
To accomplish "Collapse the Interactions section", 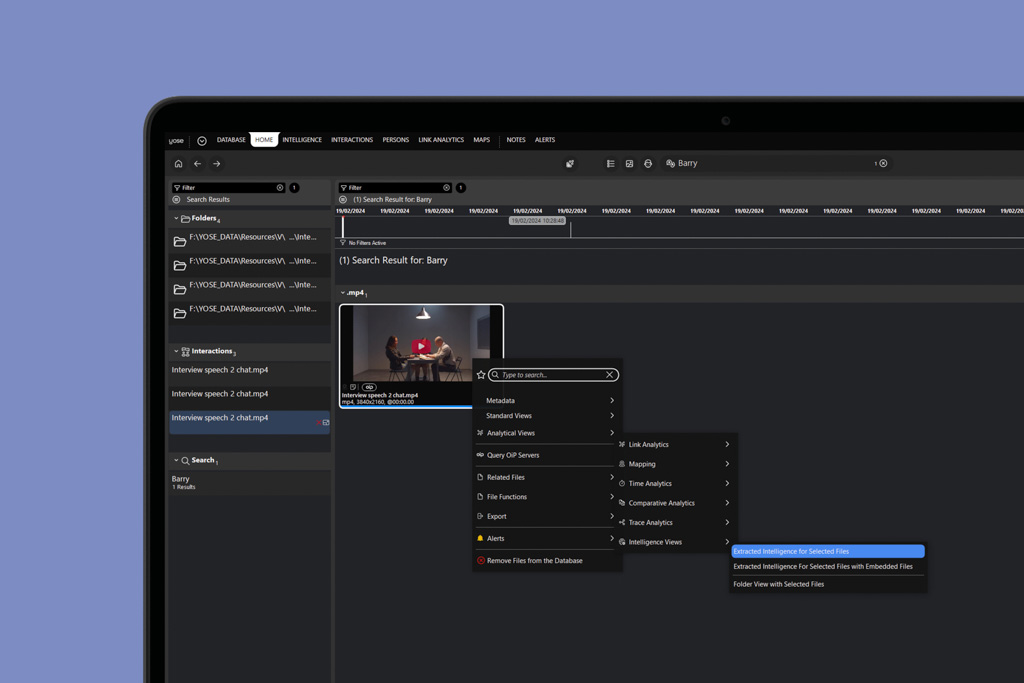I will pos(176,351).
